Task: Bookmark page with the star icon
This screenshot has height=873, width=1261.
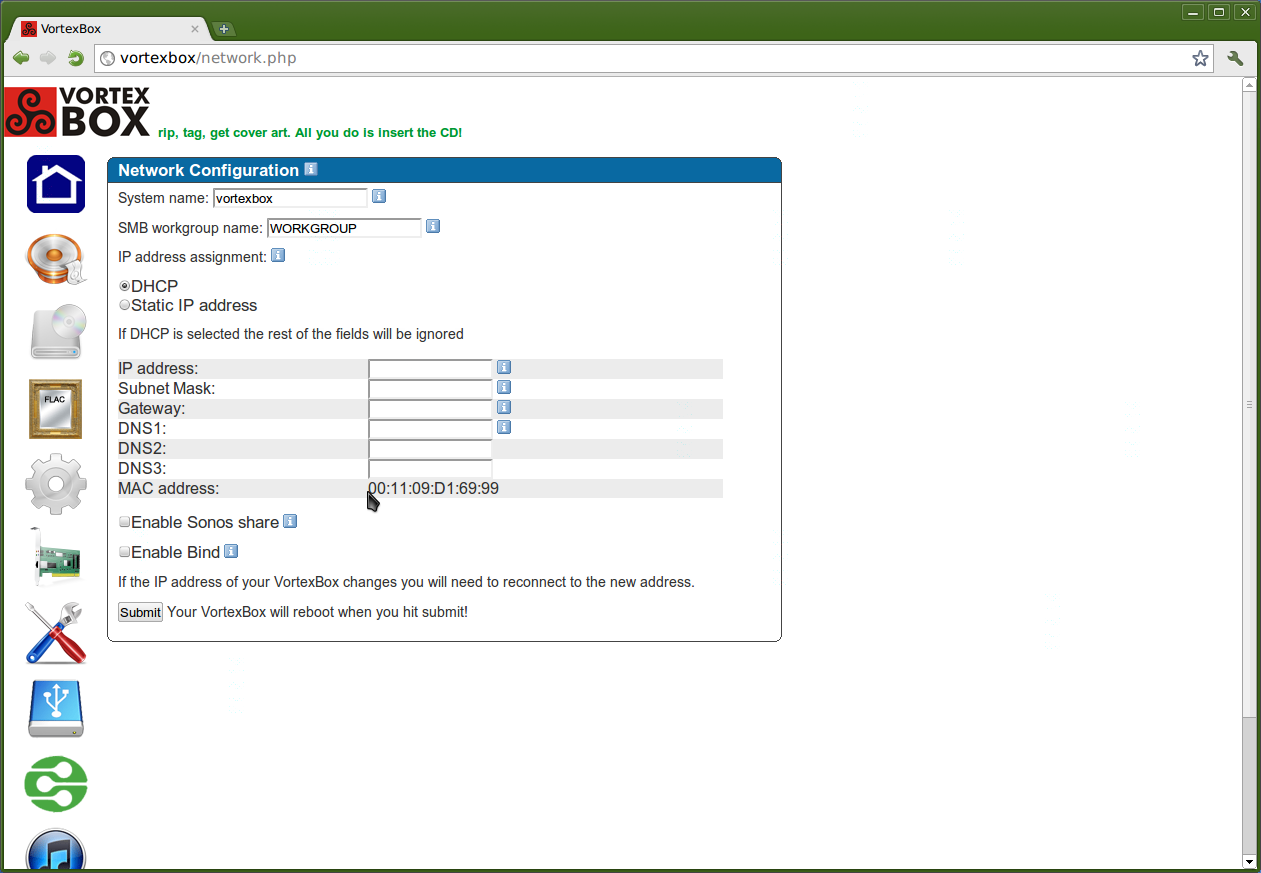Action: coord(1200,58)
